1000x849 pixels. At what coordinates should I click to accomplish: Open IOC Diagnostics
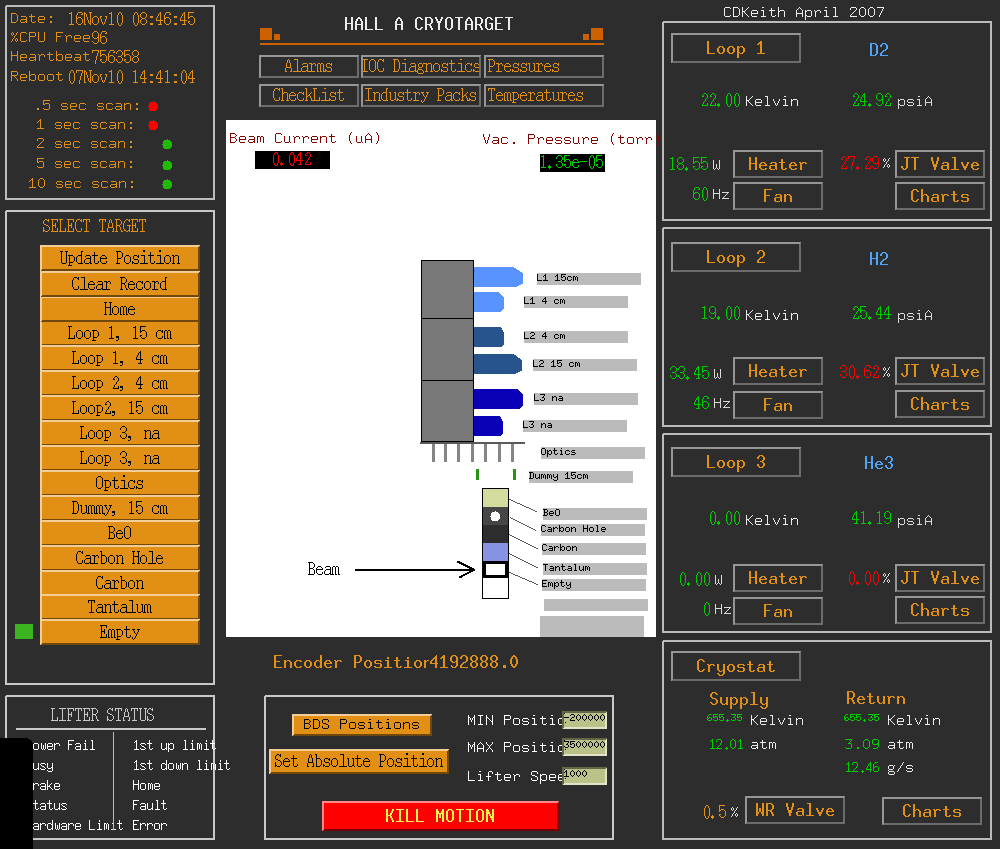point(420,66)
